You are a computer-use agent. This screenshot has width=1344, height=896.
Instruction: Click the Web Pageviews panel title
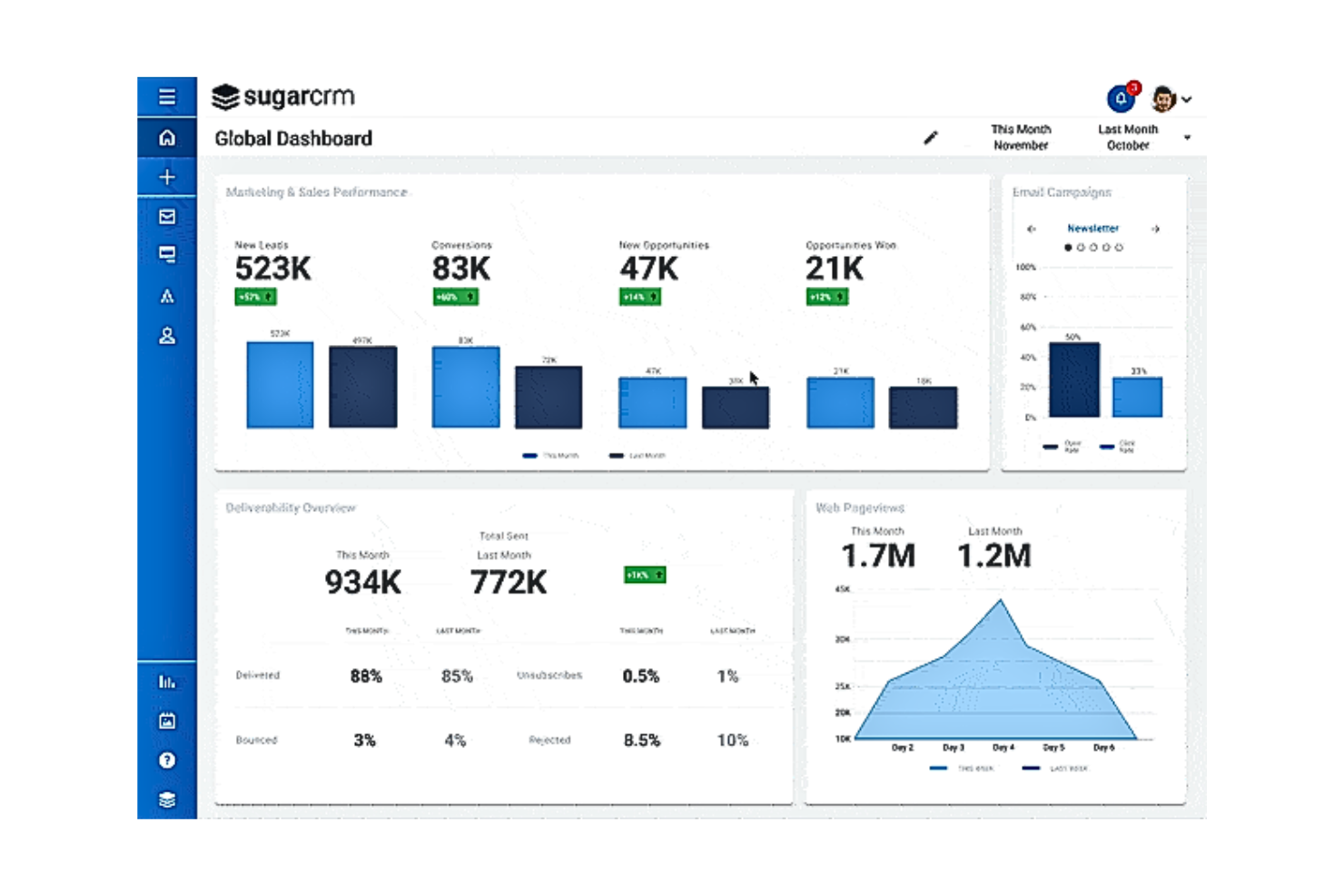(x=860, y=507)
